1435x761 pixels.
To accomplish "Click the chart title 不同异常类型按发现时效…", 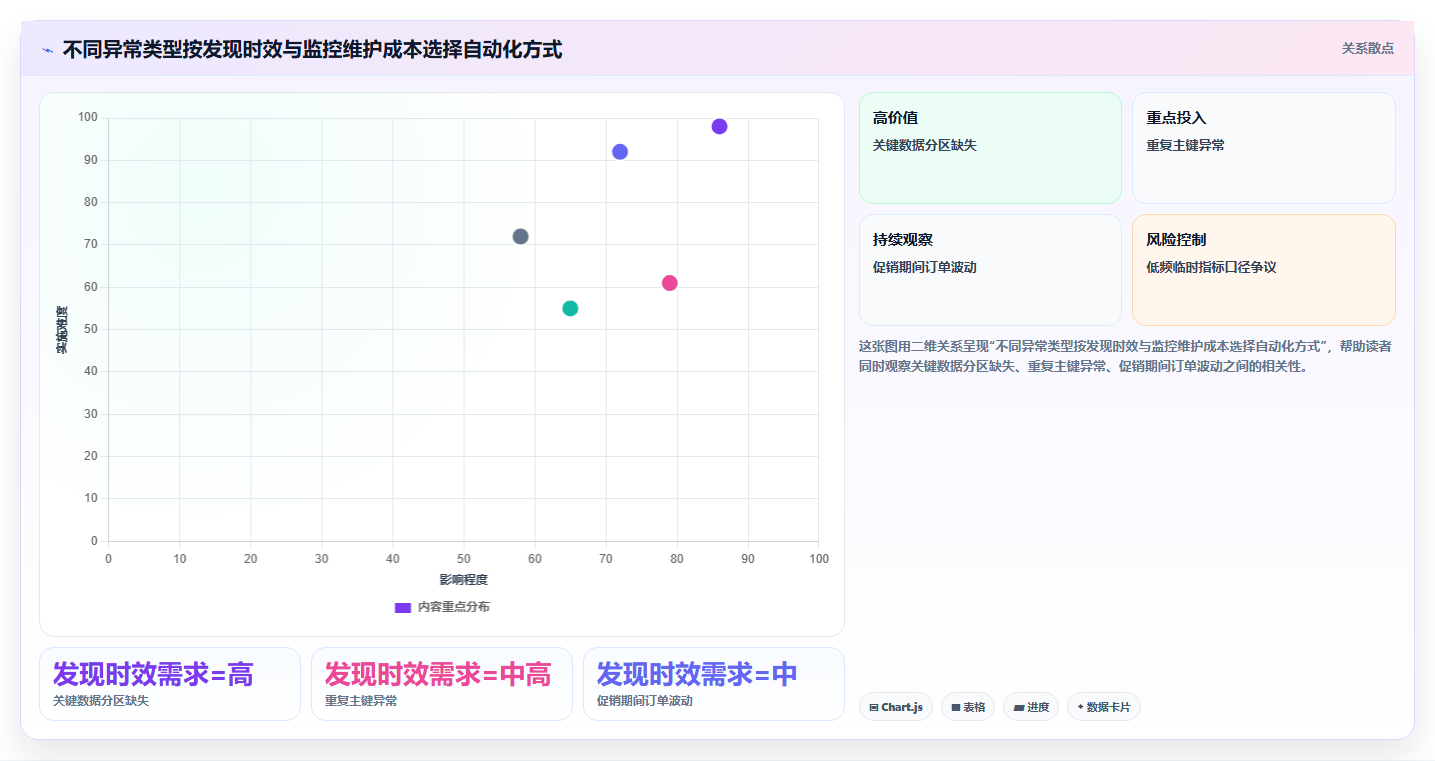I will 312,49.
